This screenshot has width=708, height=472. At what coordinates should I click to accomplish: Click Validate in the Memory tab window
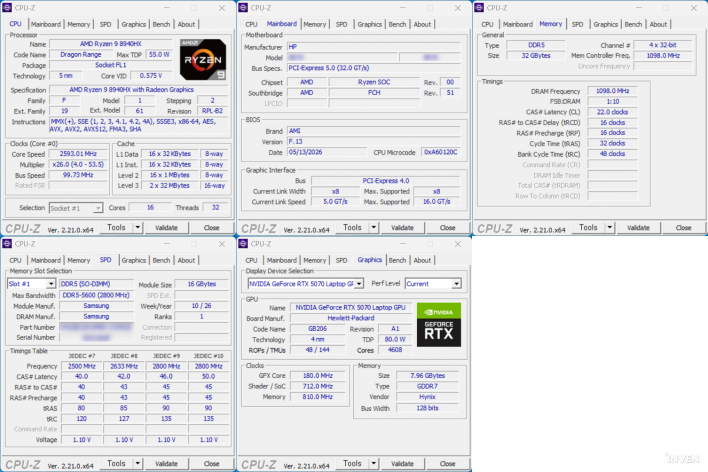(x=638, y=228)
